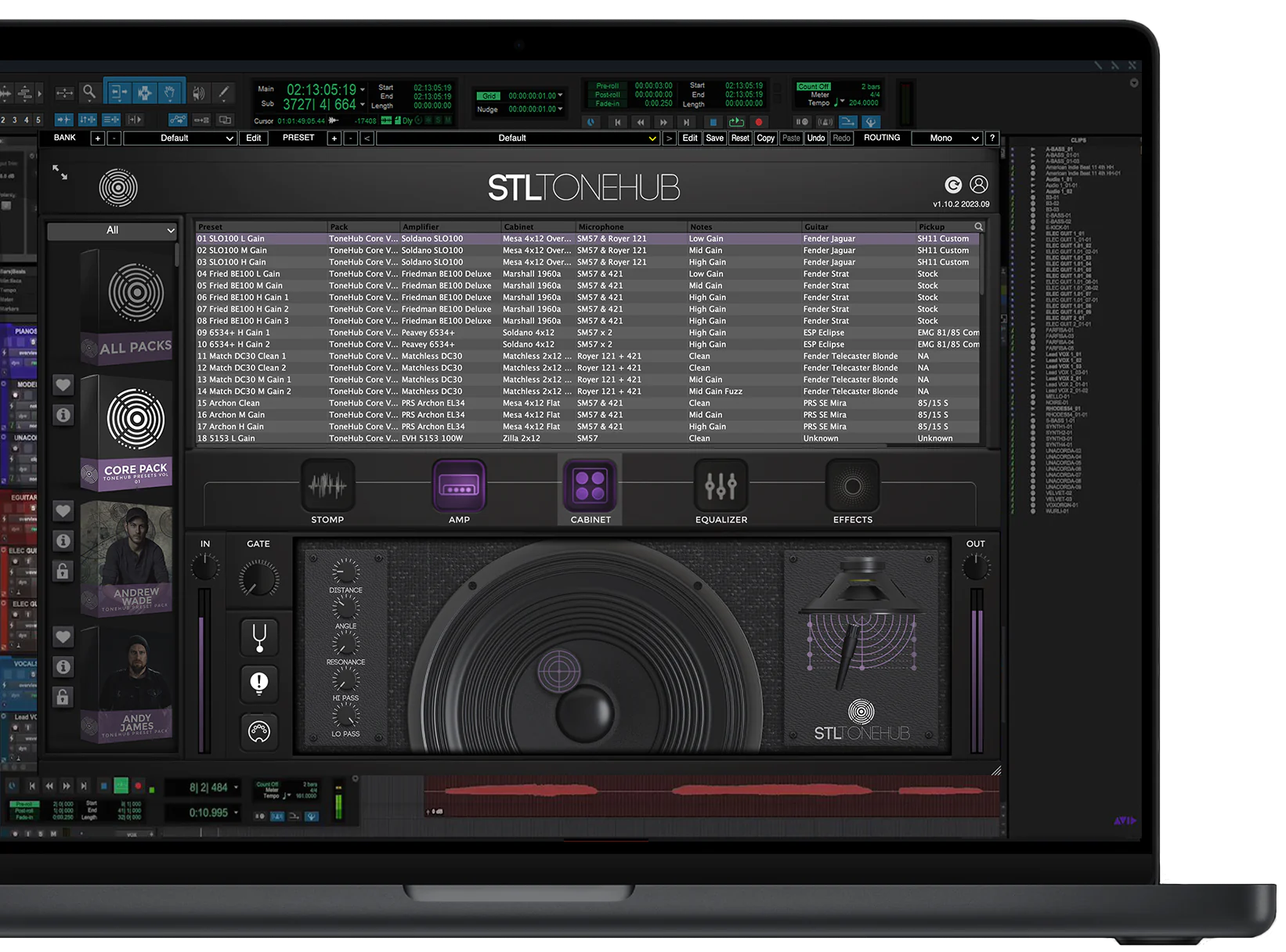Select preset row '09 6534+ H Gain 1'
This screenshot has width=1286, height=952.
(x=587, y=333)
